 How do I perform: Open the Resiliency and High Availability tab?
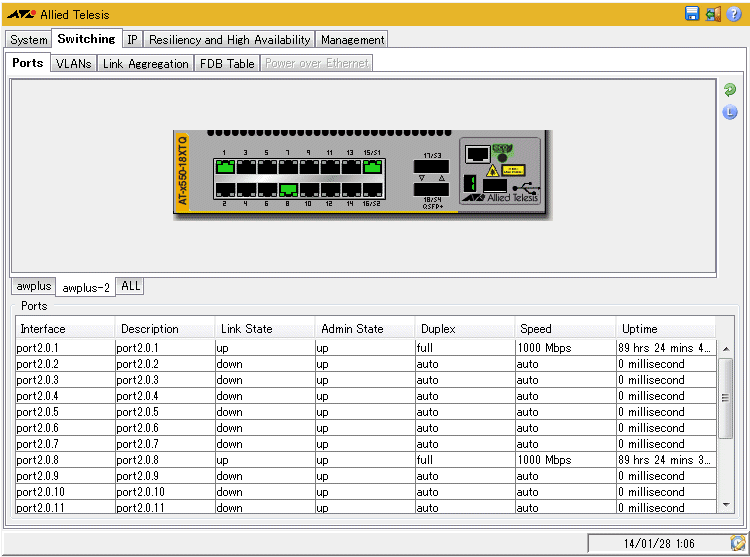[x=230, y=40]
